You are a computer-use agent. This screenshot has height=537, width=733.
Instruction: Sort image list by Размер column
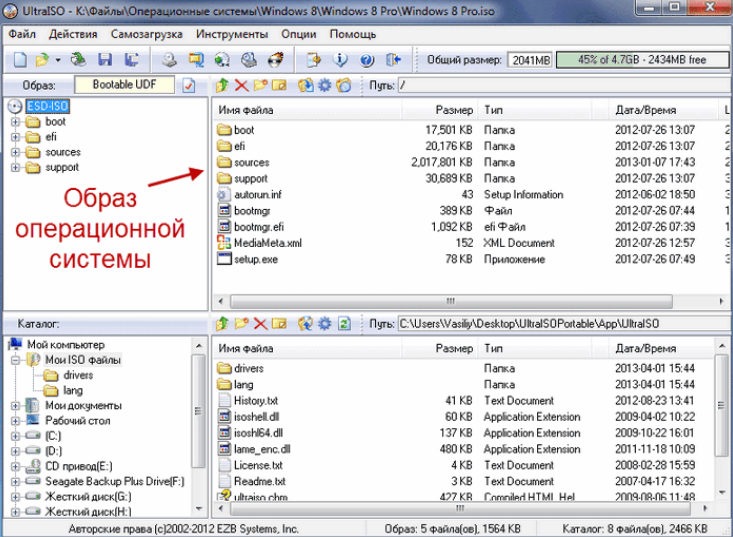(439, 110)
